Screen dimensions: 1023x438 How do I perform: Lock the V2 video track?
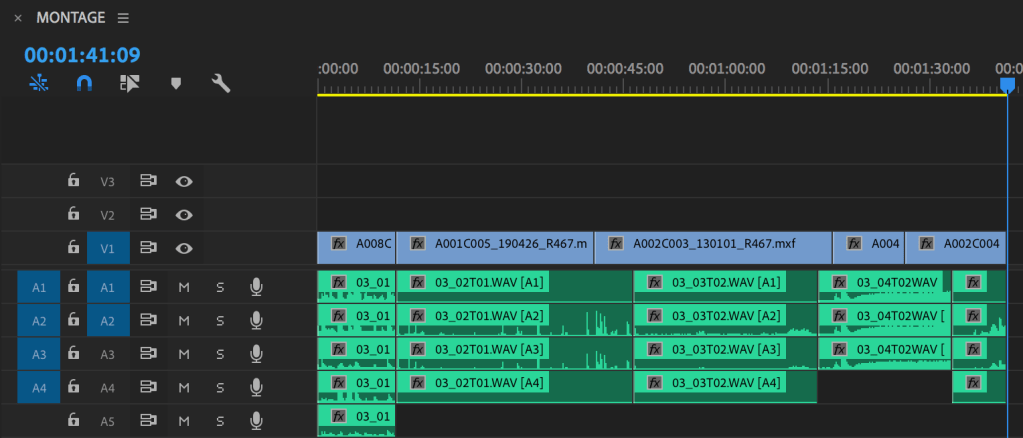pos(73,214)
